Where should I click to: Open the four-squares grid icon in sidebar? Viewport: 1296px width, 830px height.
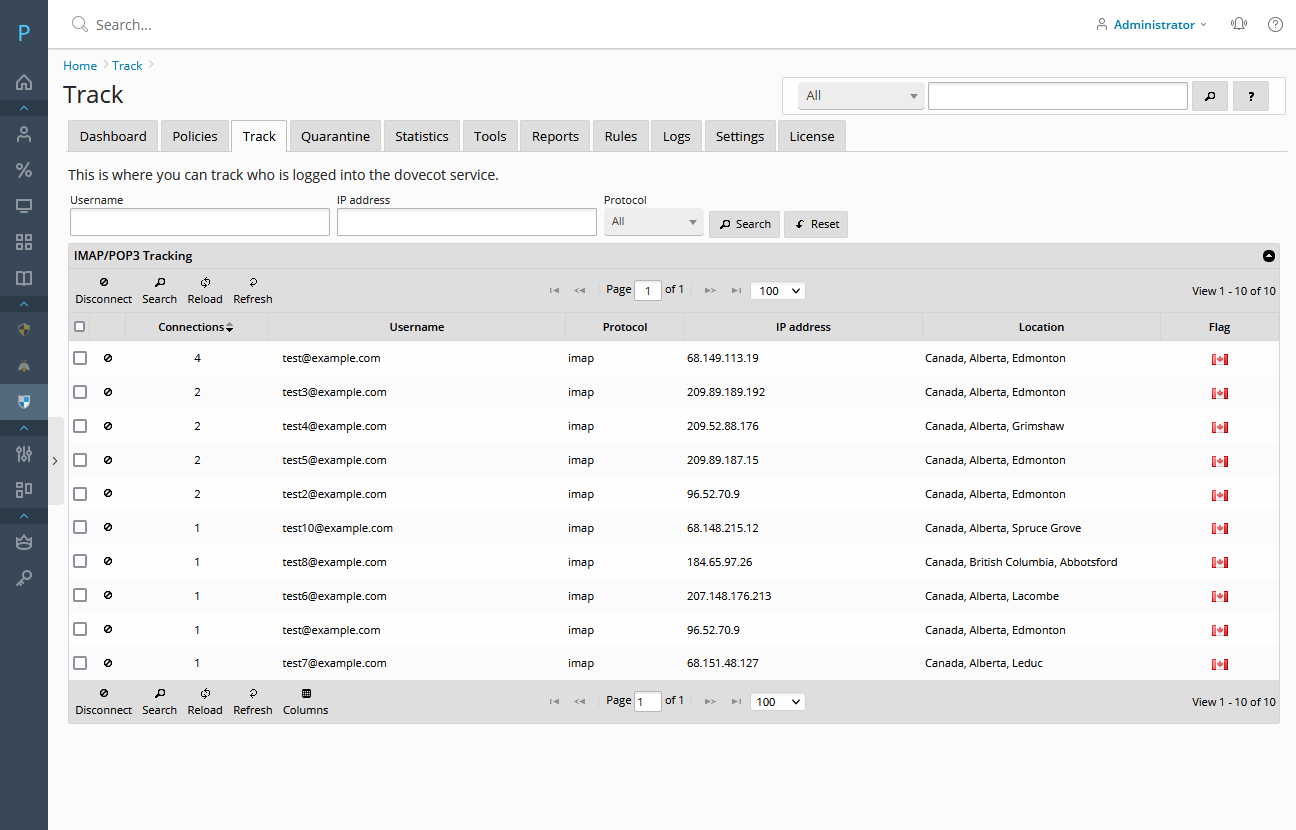[24, 242]
